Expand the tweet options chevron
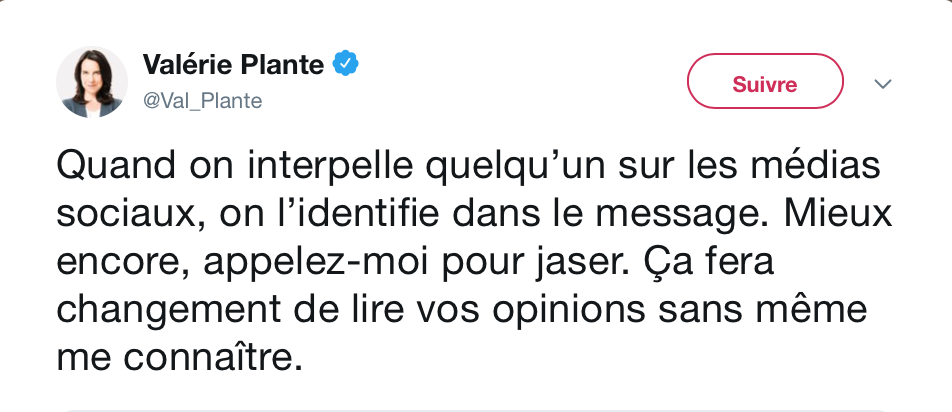Viewport: 952px width, 412px height. (x=883, y=84)
